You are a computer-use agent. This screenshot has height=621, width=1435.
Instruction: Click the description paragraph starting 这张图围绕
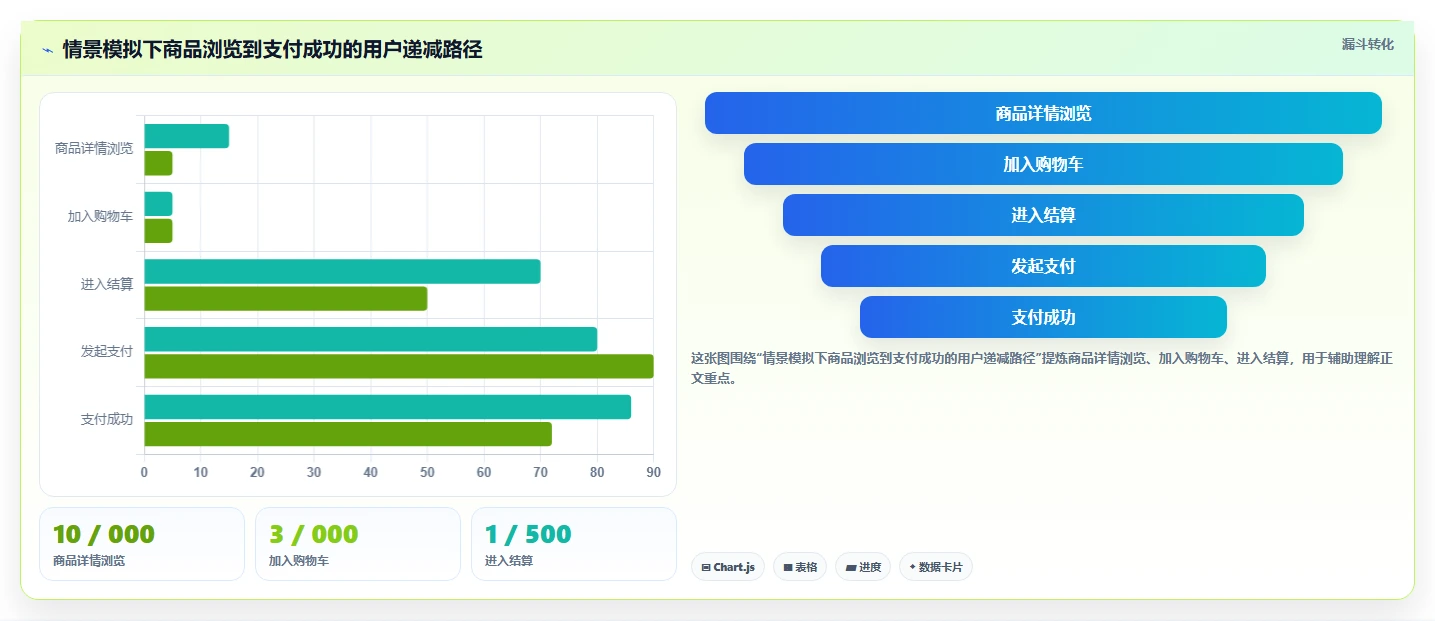[x=1042, y=368]
